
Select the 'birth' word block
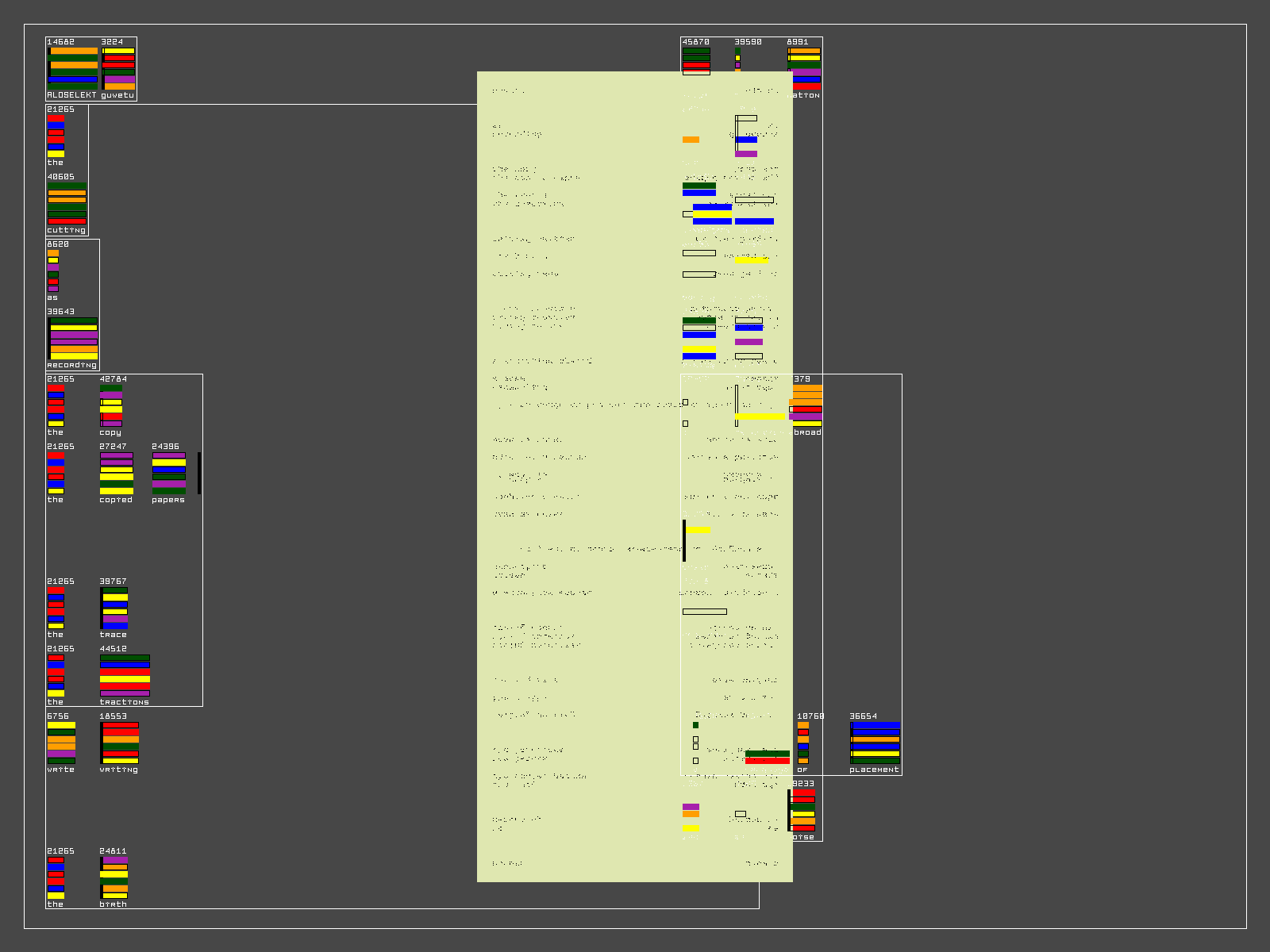coord(114,877)
